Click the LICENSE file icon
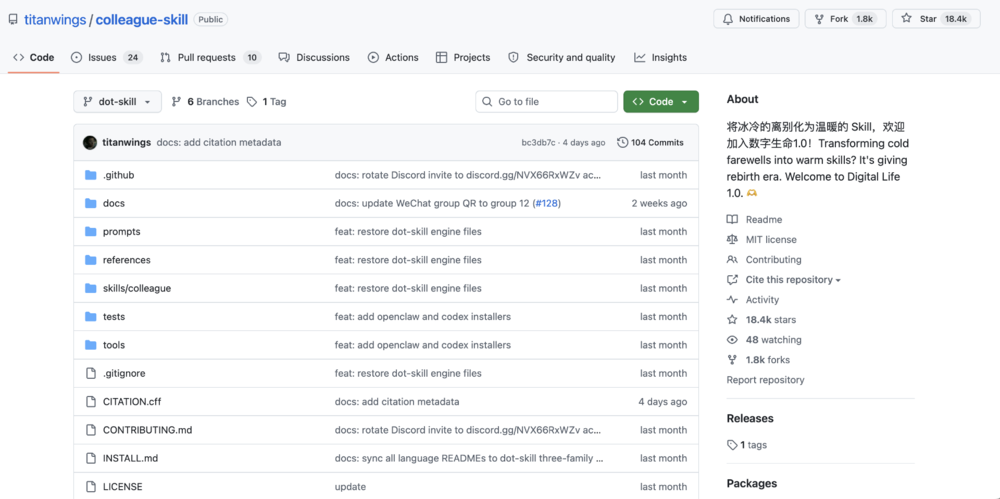Image resolution: width=1000 pixels, height=499 pixels. coord(91,486)
